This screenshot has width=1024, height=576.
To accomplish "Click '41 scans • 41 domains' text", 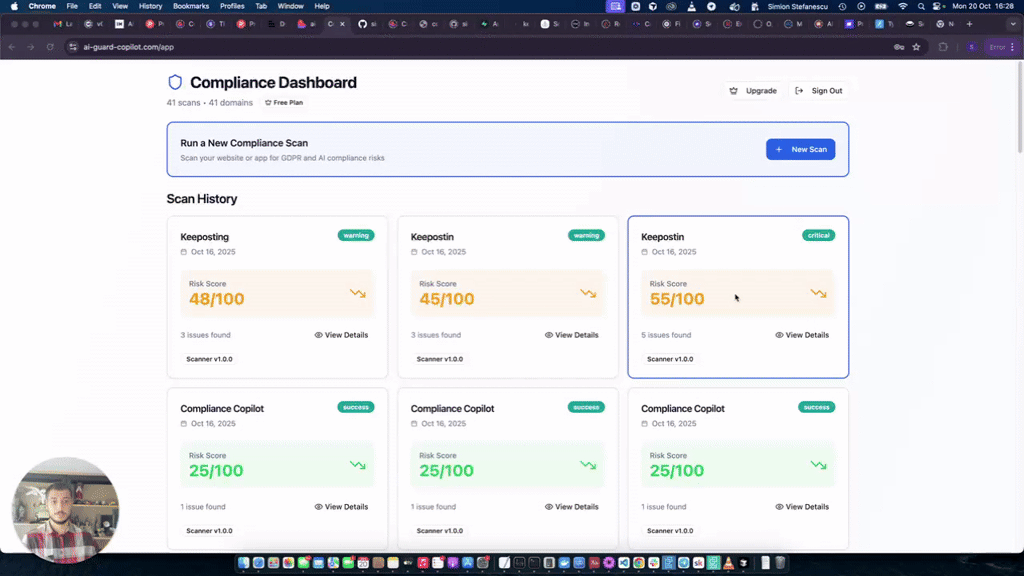I will (210, 103).
